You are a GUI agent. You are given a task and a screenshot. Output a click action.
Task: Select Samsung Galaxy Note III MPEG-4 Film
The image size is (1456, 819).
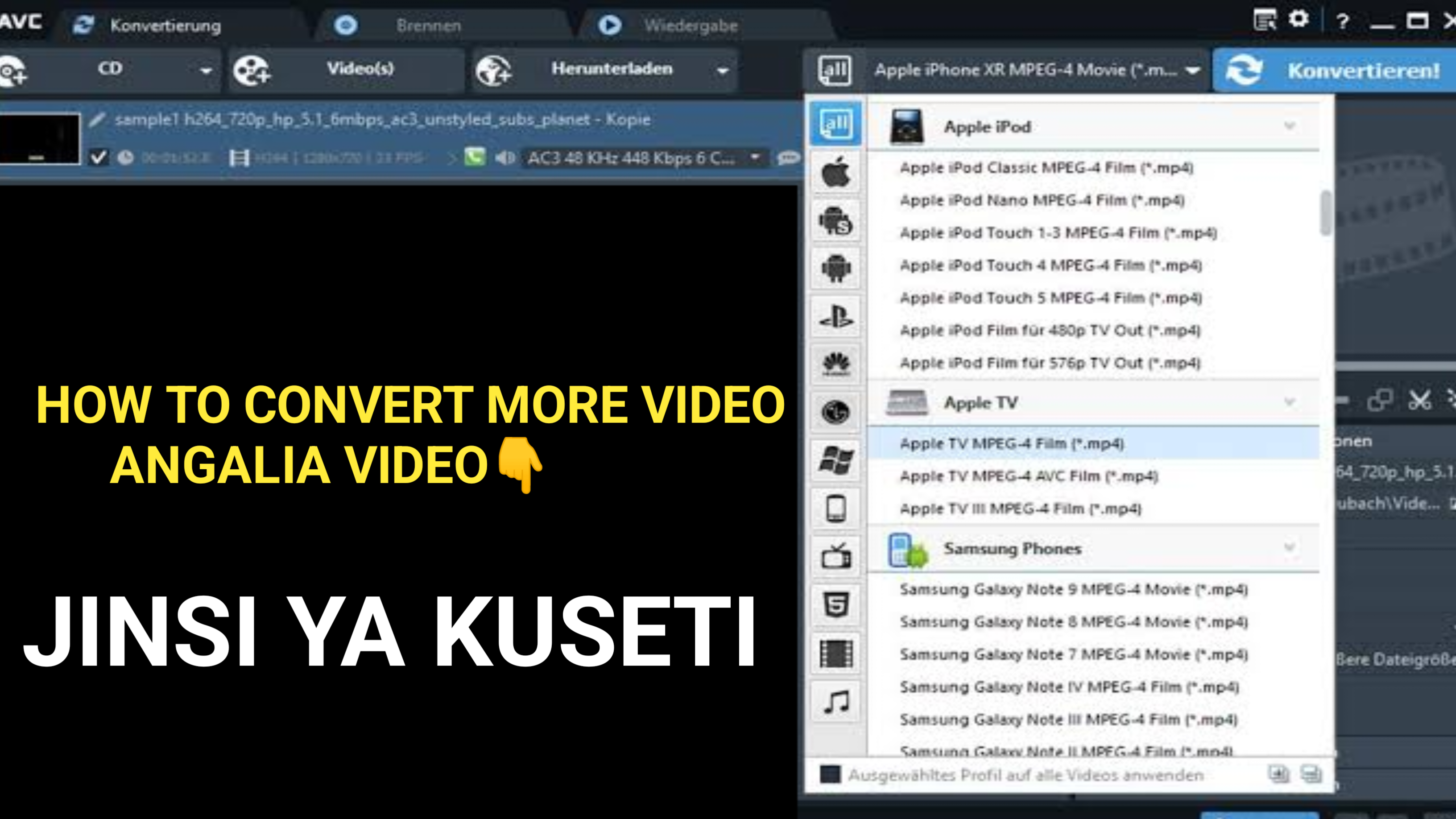(x=1093, y=720)
